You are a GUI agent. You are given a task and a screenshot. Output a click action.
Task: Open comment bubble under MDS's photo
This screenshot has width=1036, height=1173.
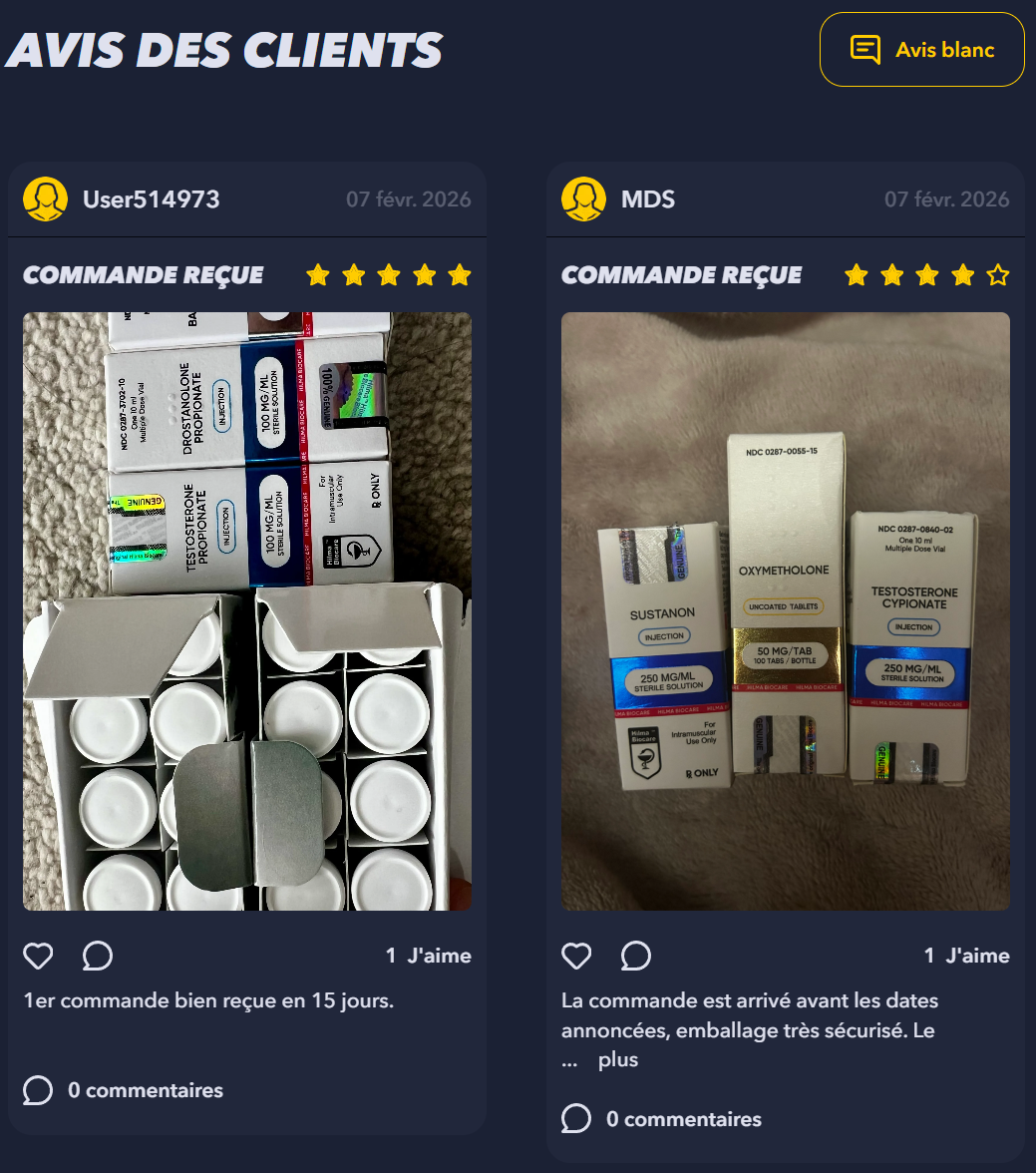tap(636, 956)
